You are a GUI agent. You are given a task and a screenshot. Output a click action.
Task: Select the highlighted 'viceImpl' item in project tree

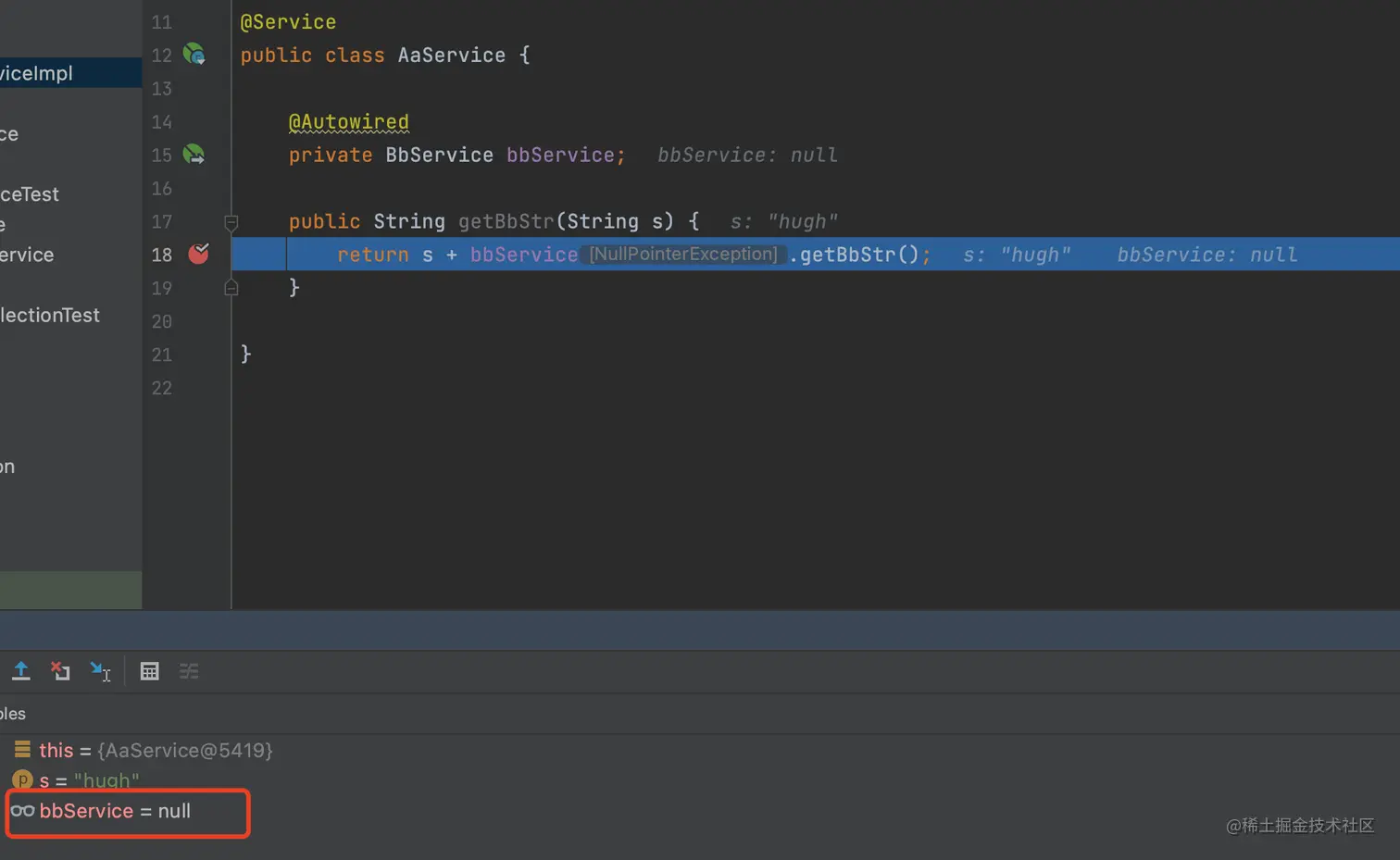(70, 73)
